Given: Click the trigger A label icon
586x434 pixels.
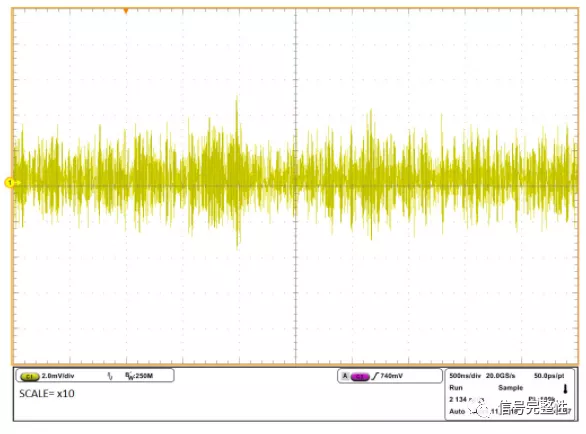Looking at the screenshot, I should 345,376.
